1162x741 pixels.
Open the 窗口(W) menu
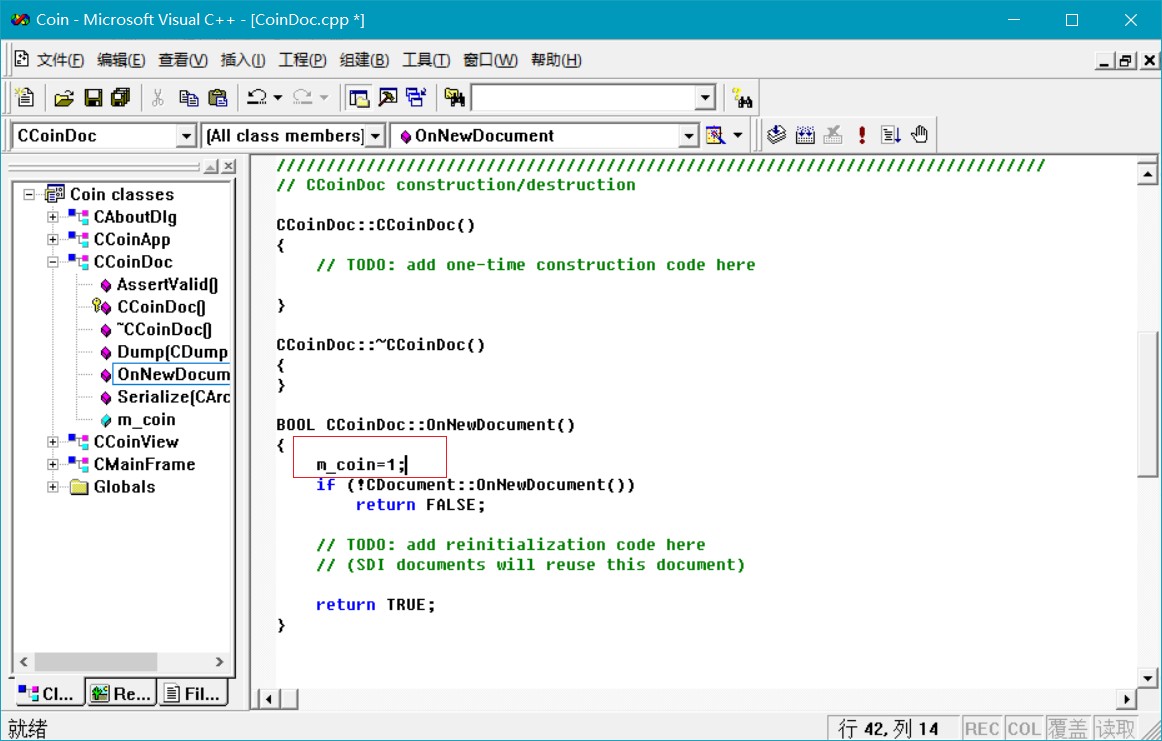[490, 60]
